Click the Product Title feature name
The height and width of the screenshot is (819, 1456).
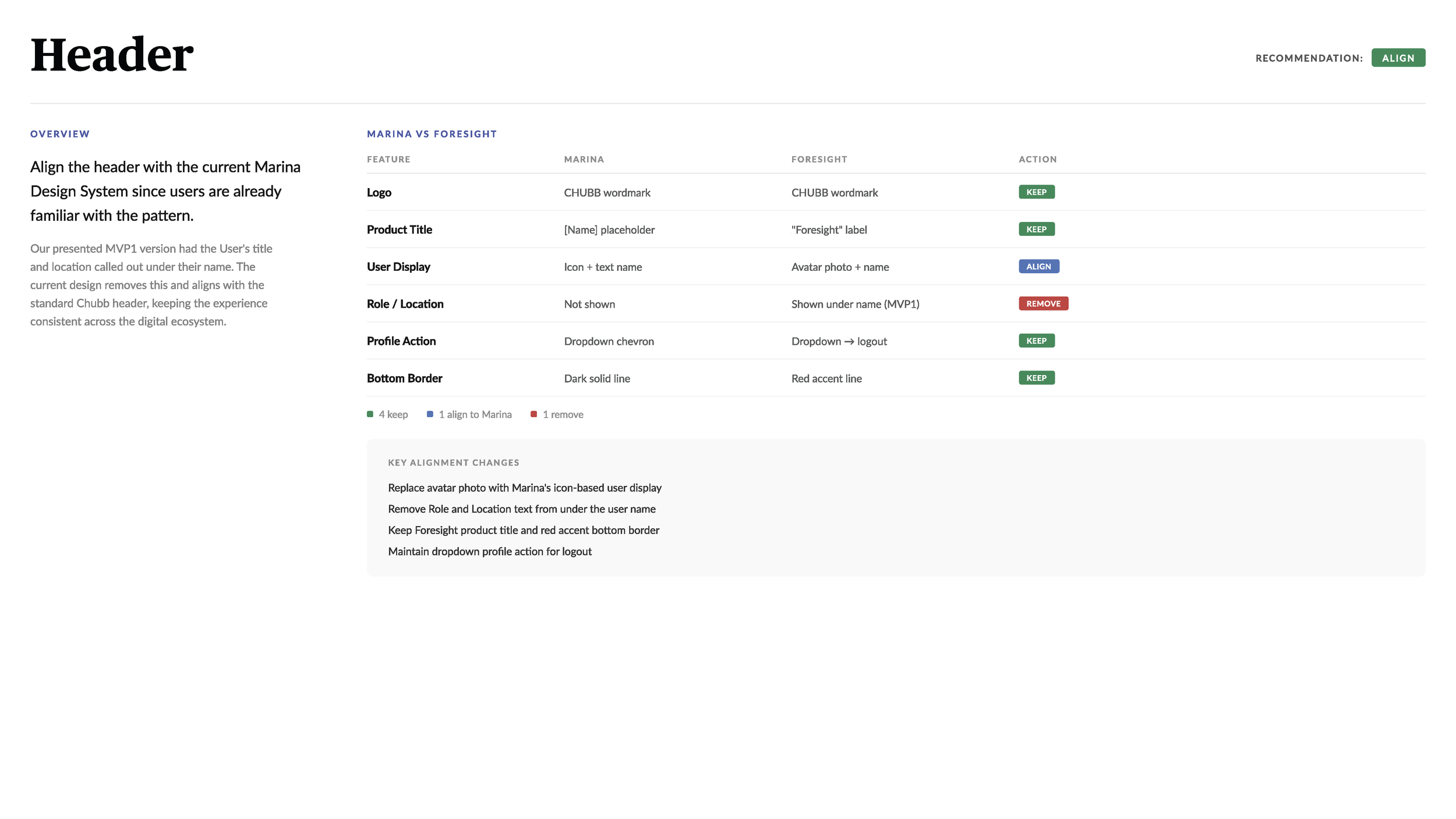400,230
